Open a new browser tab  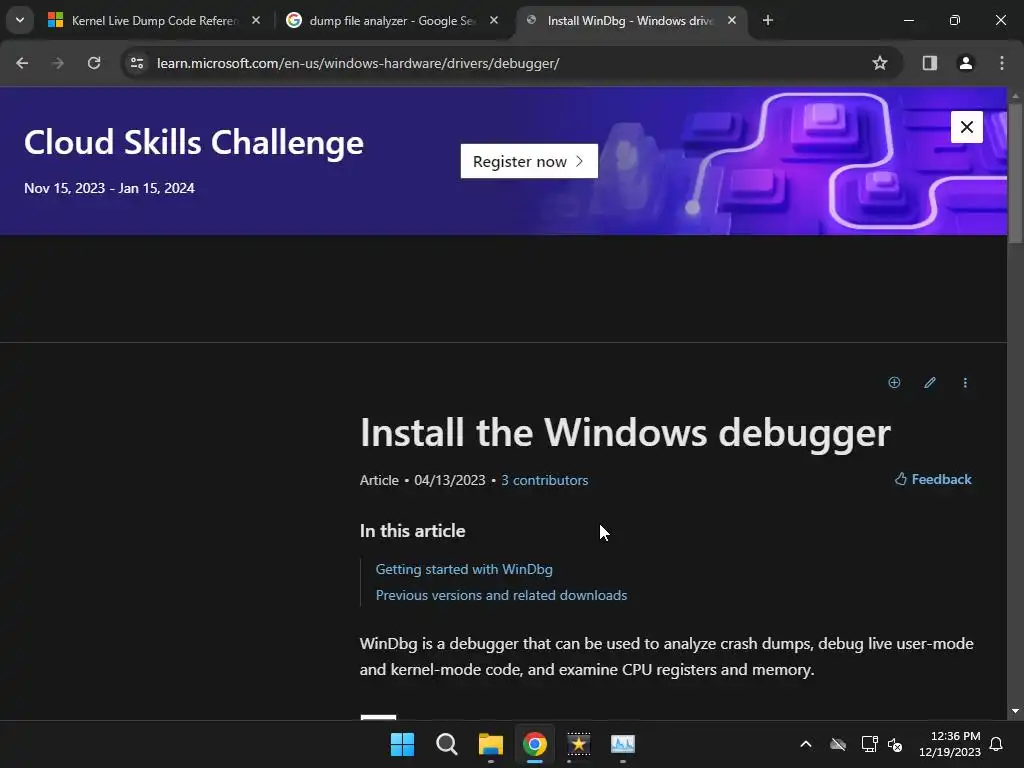coord(768,21)
